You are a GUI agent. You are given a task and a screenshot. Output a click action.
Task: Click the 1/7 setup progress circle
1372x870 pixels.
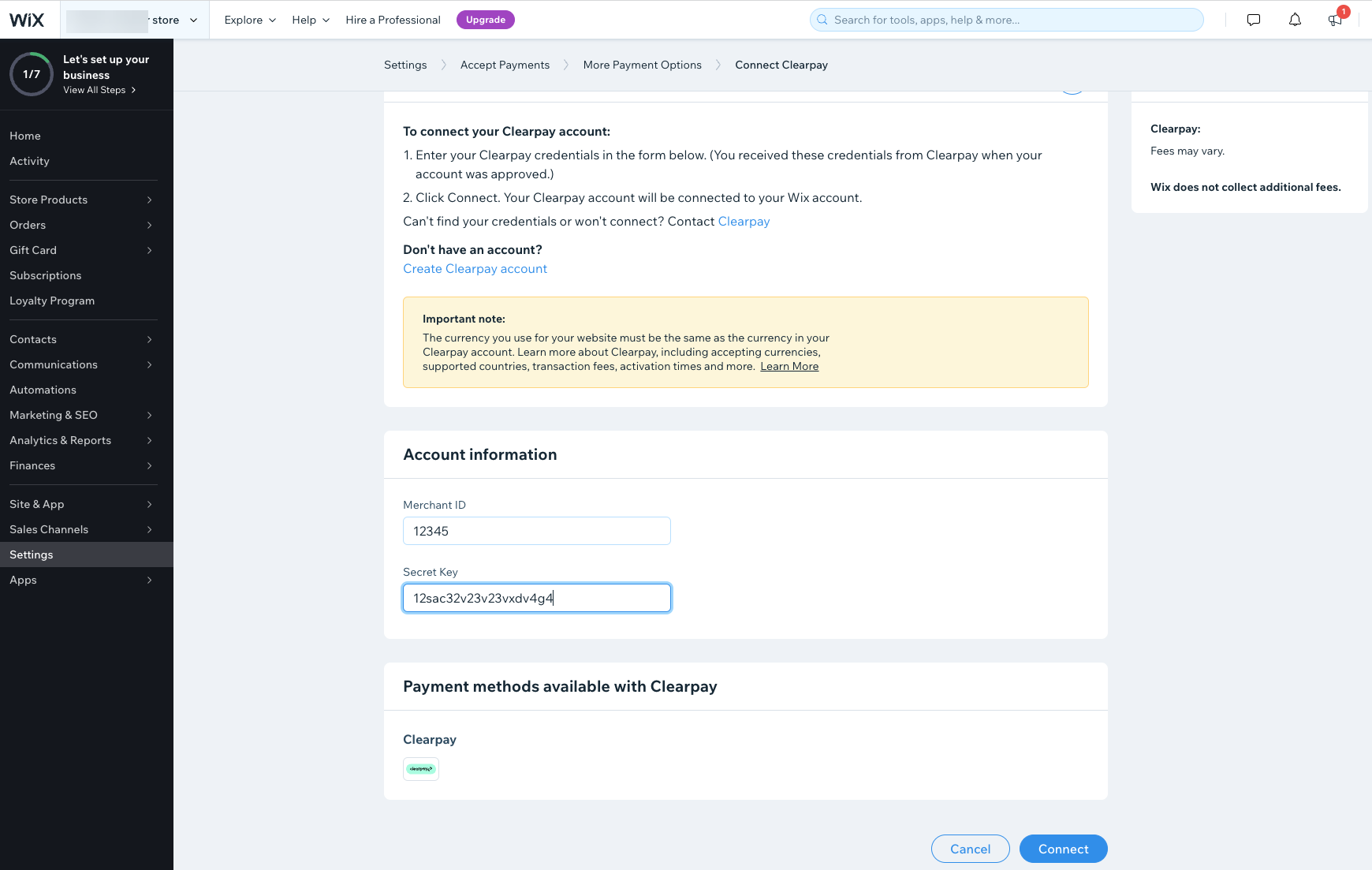point(32,74)
